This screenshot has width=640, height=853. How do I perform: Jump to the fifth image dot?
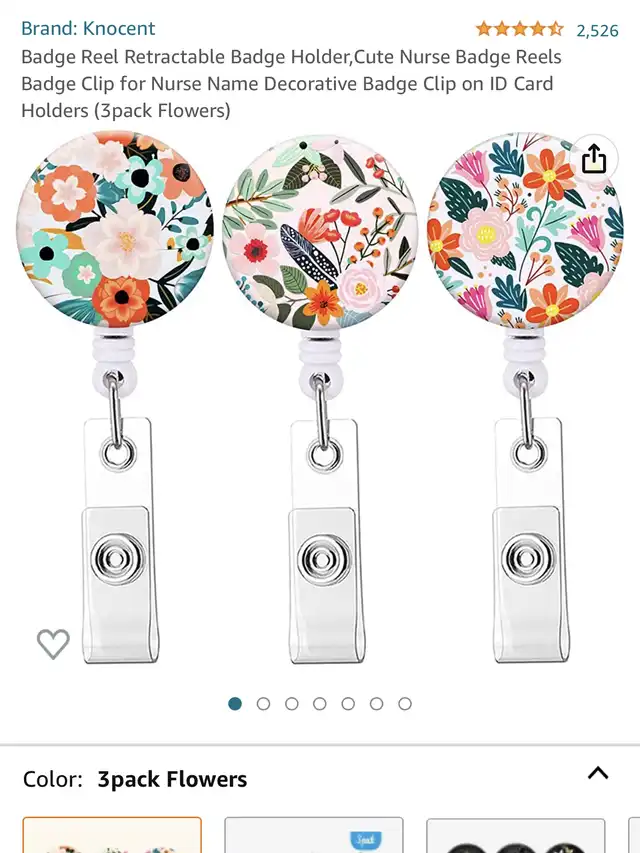[348, 704]
